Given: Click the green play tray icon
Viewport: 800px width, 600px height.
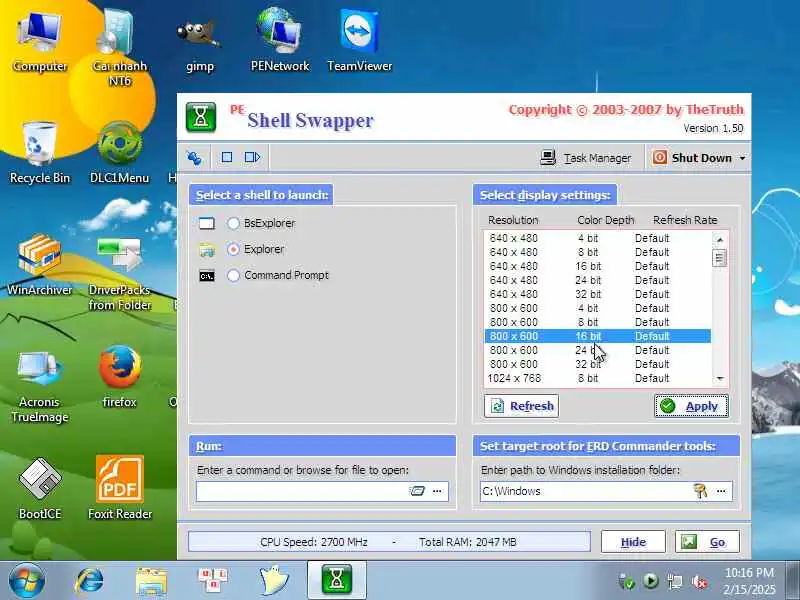Looking at the screenshot, I should 651,581.
